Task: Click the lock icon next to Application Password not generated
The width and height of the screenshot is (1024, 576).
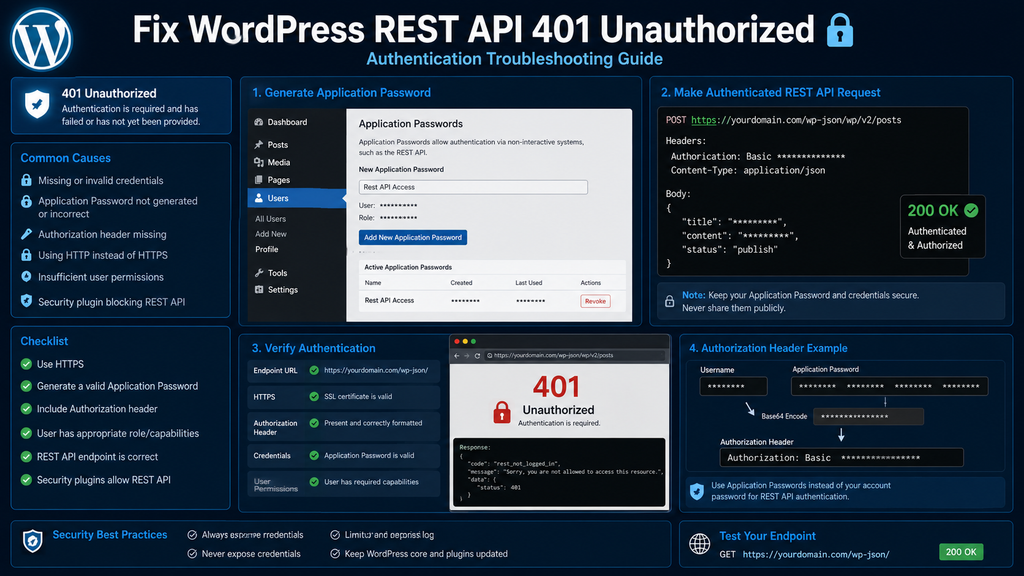Action: coord(26,201)
